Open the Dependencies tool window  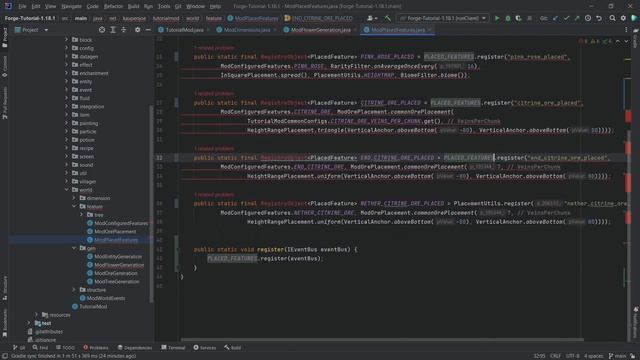coord(135,348)
